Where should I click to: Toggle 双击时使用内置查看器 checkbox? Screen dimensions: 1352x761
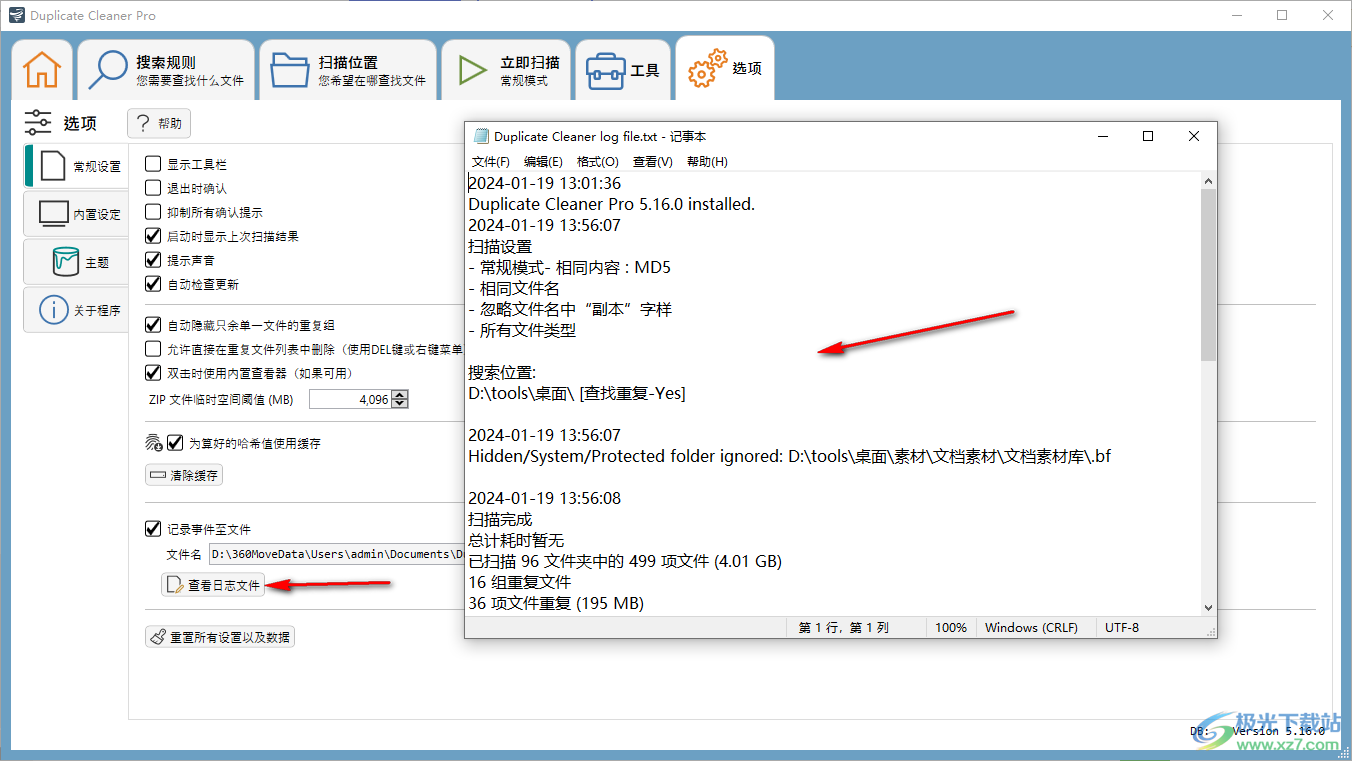pyautogui.click(x=153, y=373)
